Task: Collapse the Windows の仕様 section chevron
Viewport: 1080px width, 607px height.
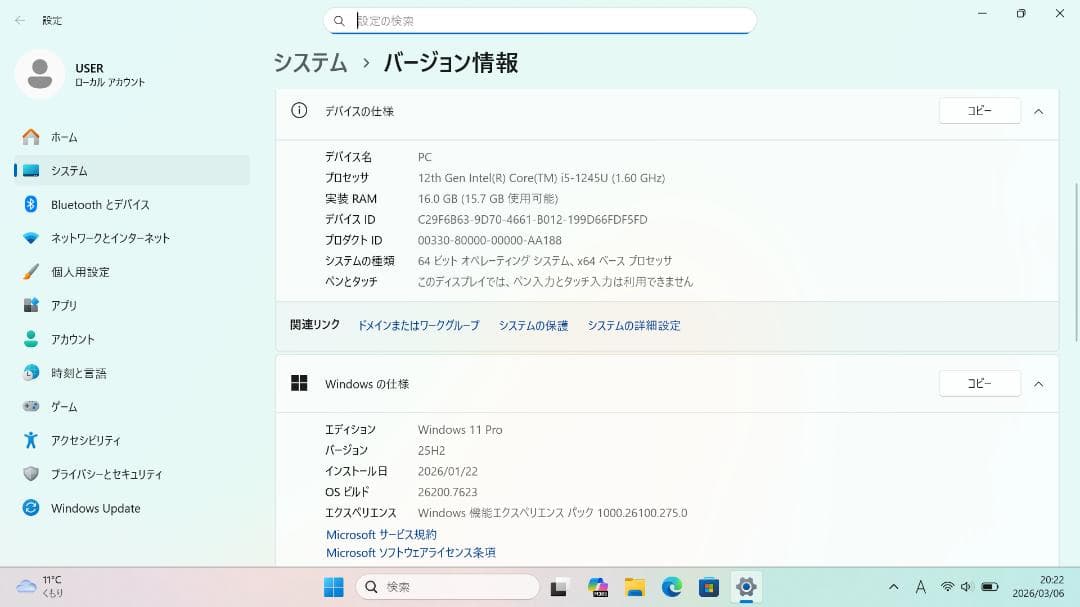Action: pyautogui.click(x=1038, y=383)
